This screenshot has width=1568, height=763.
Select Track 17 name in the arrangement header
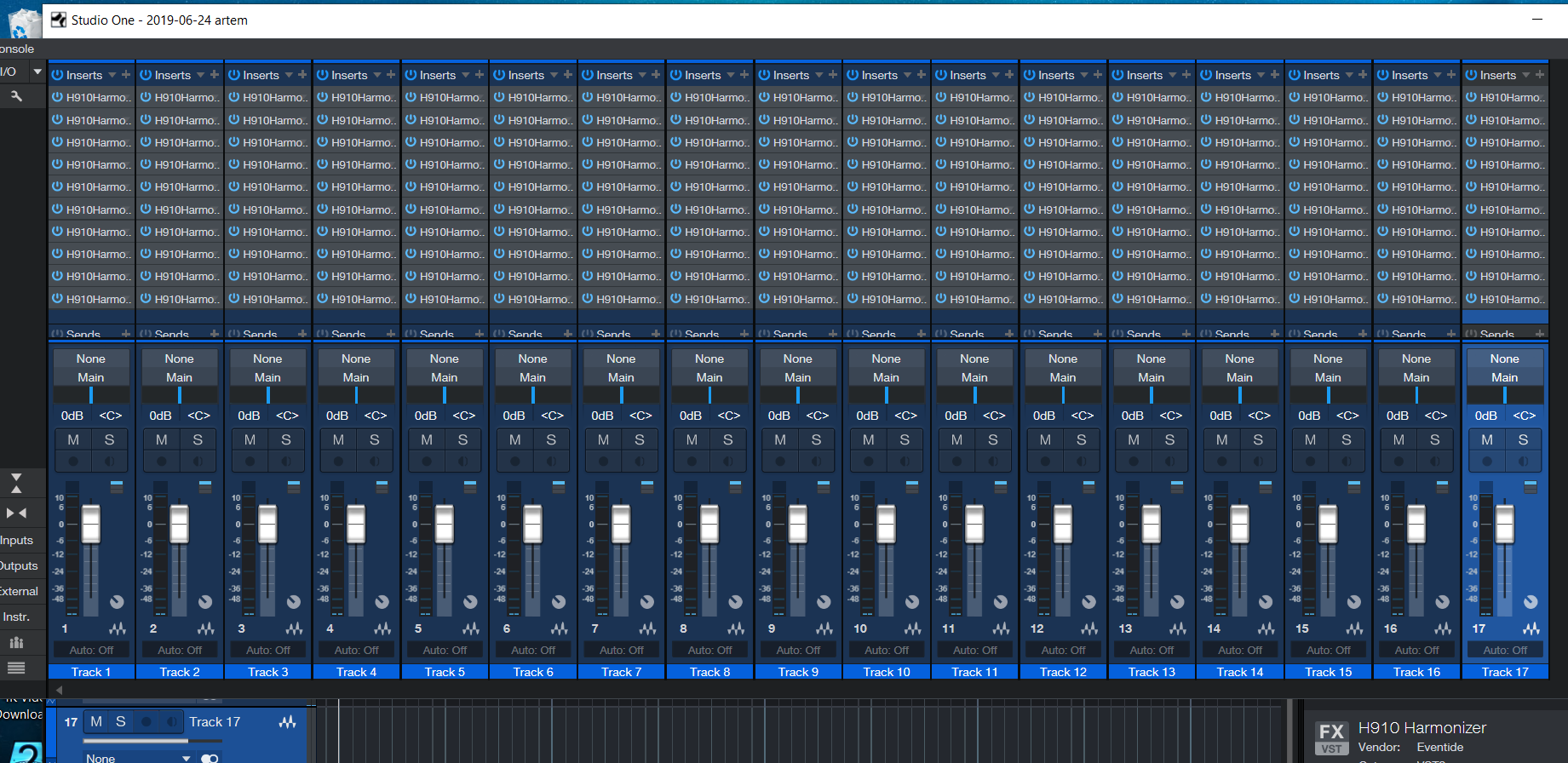(x=215, y=722)
